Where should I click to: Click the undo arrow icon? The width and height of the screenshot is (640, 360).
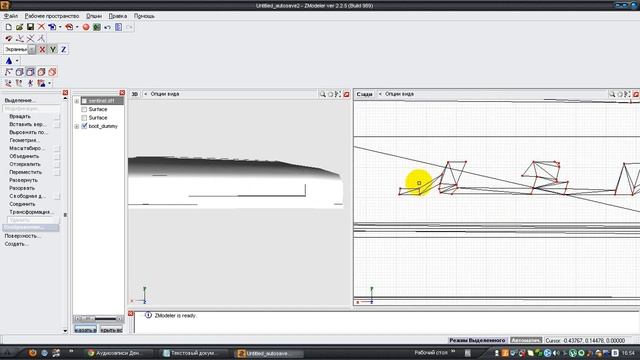pyautogui.click(x=107, y=27)
